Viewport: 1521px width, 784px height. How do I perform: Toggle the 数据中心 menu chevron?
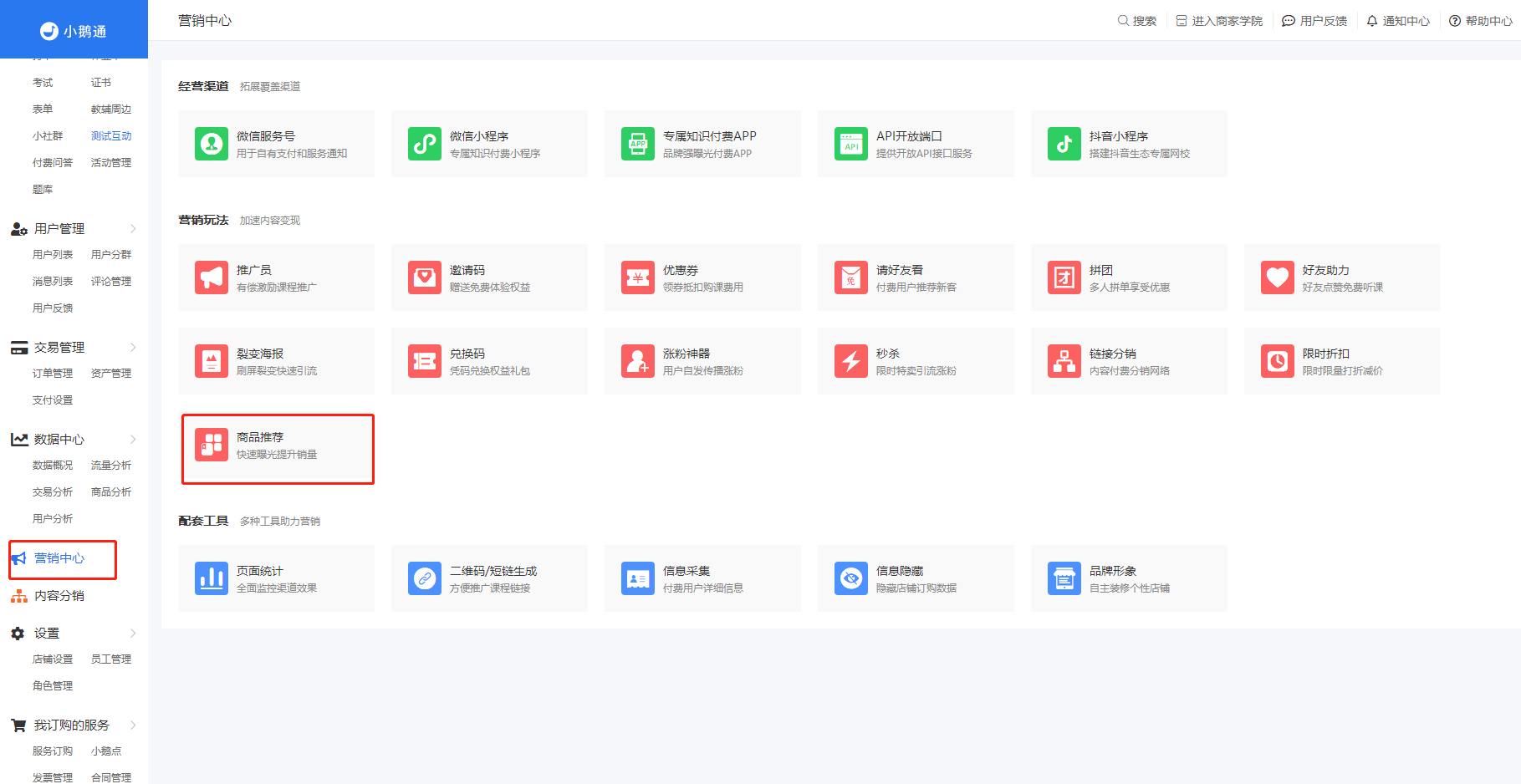click(x=133, y=440)
